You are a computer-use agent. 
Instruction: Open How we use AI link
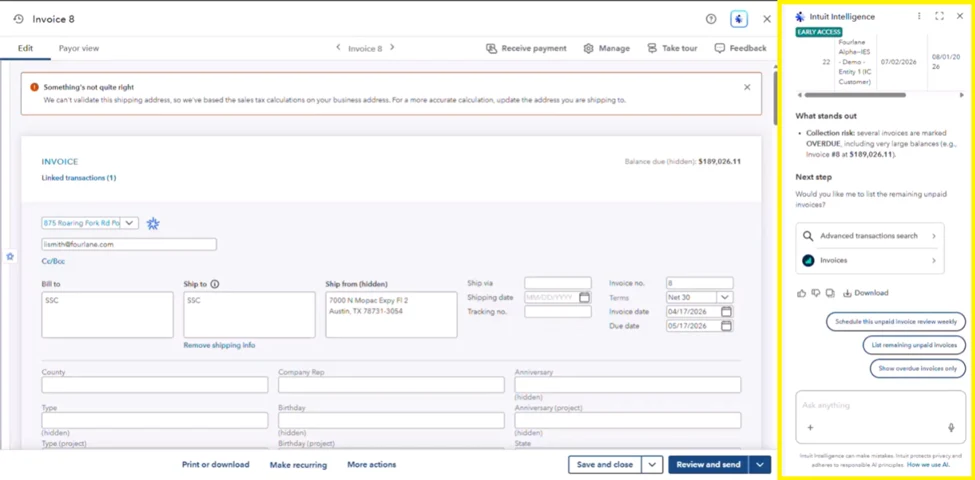(x=928, y=464)
